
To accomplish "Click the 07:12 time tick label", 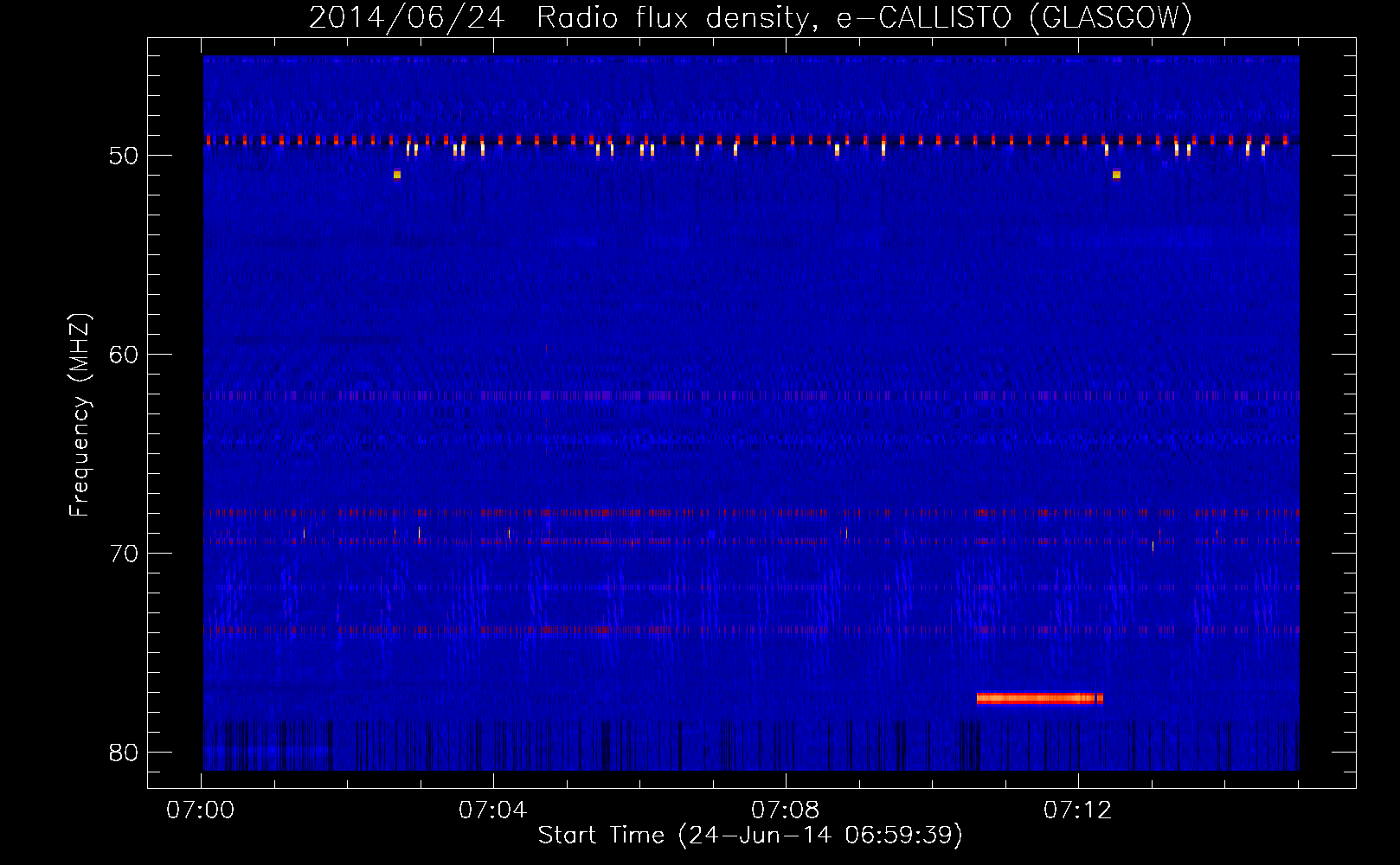I will tap(1078, 811).
